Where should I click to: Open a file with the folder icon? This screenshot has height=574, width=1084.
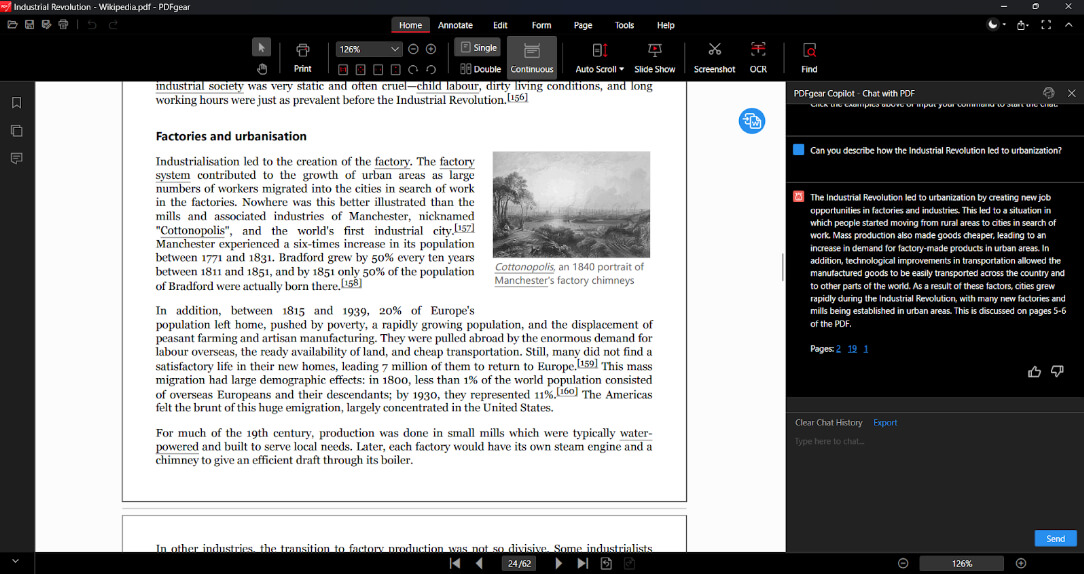12,25
